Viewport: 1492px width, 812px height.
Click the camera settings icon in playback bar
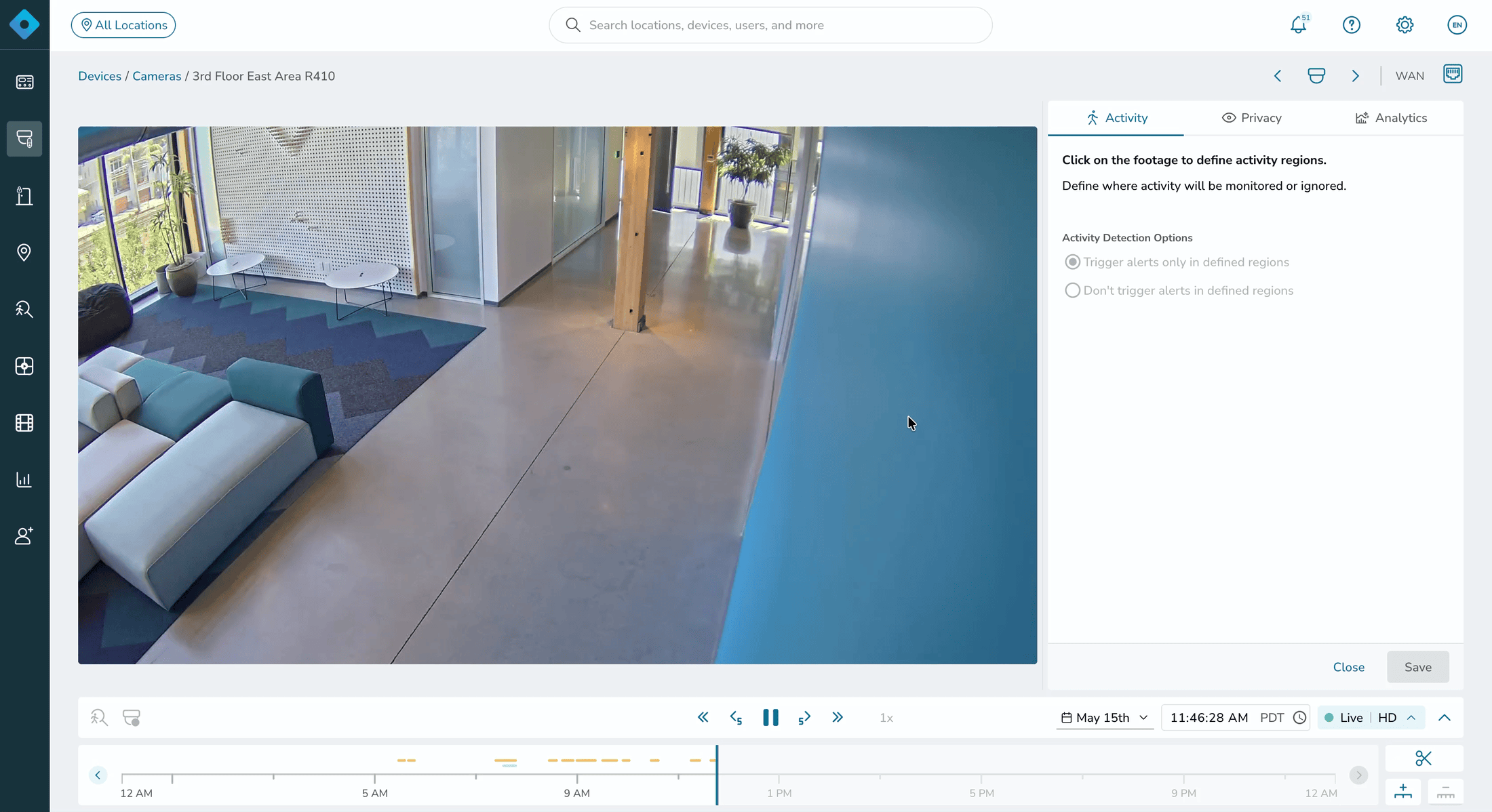pos(132,718)
